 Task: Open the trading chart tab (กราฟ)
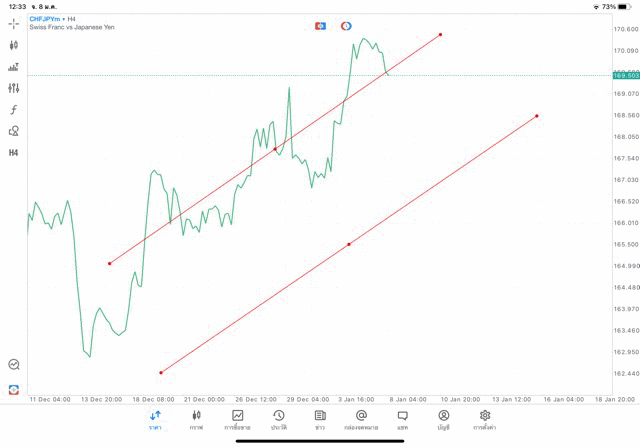[197, 419]
